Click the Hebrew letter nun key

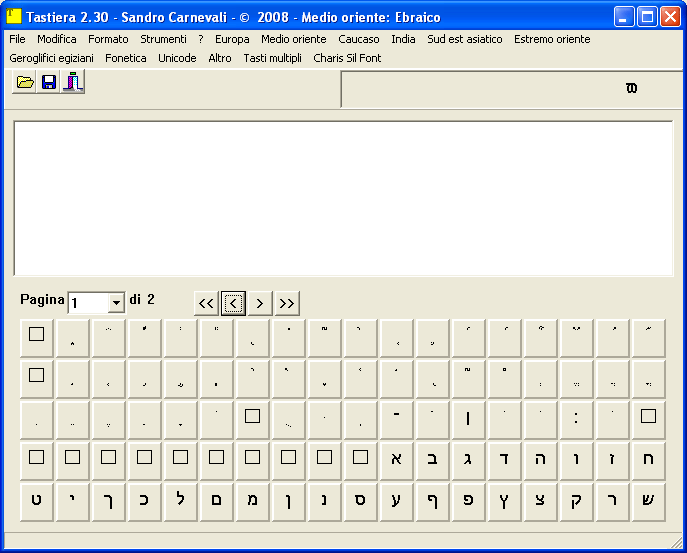tap(324, 500)
